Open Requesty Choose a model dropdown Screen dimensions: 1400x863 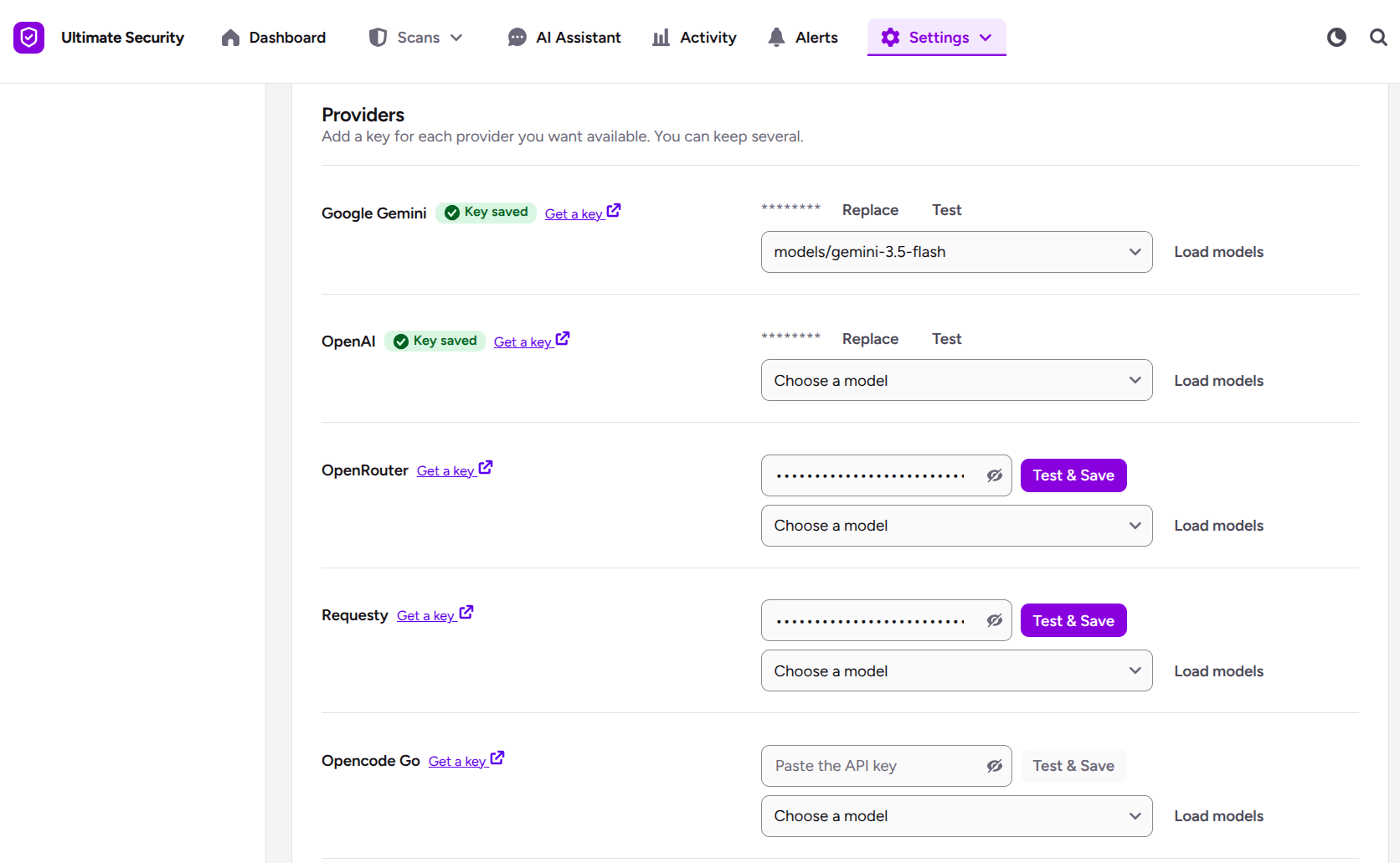tap(956, 670)
